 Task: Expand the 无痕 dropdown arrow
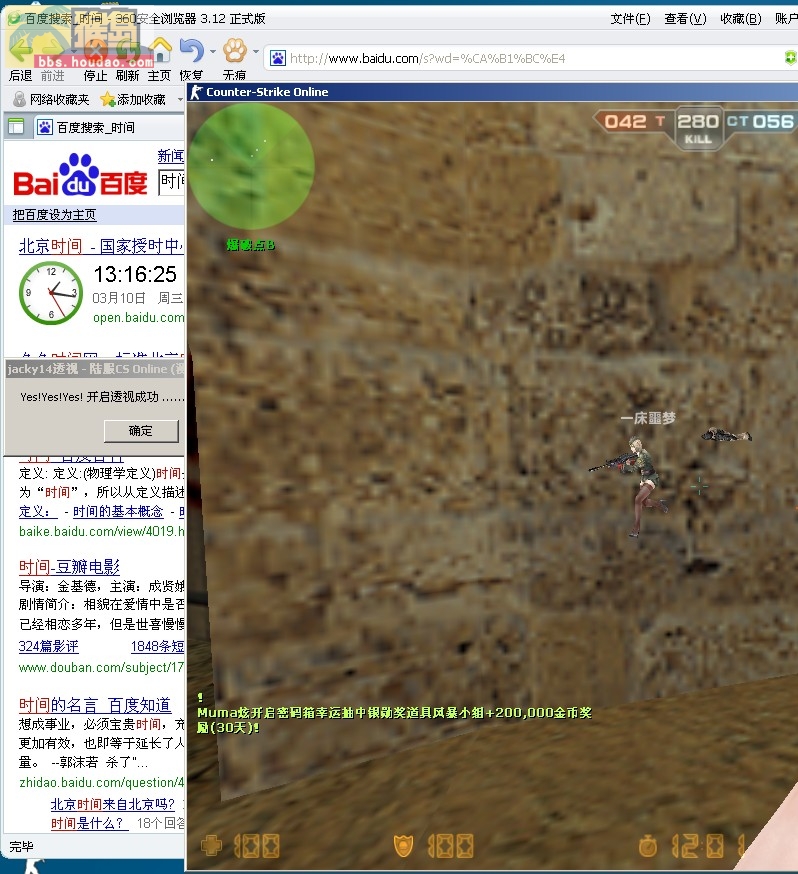pyautogui.click(x=256, y=51)
